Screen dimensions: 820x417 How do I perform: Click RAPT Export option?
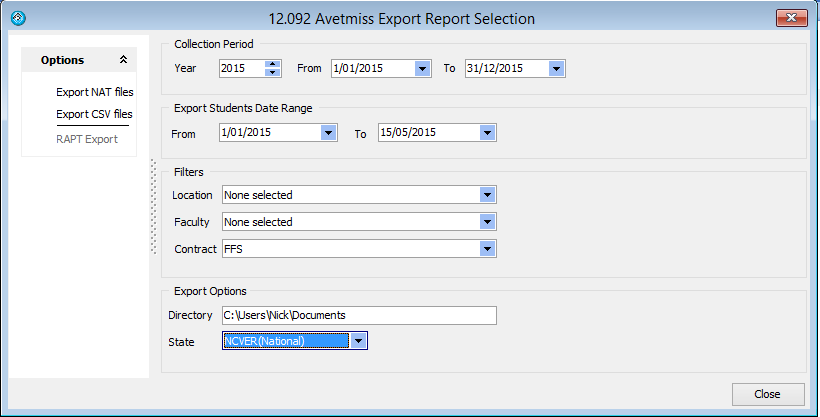point(87,139)
